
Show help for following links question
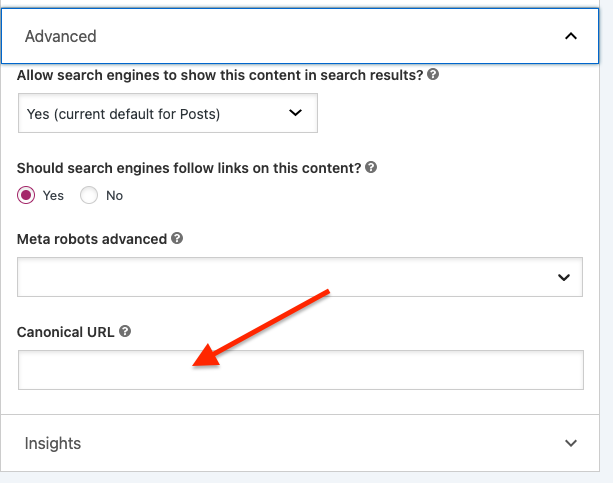click(371, 167)
